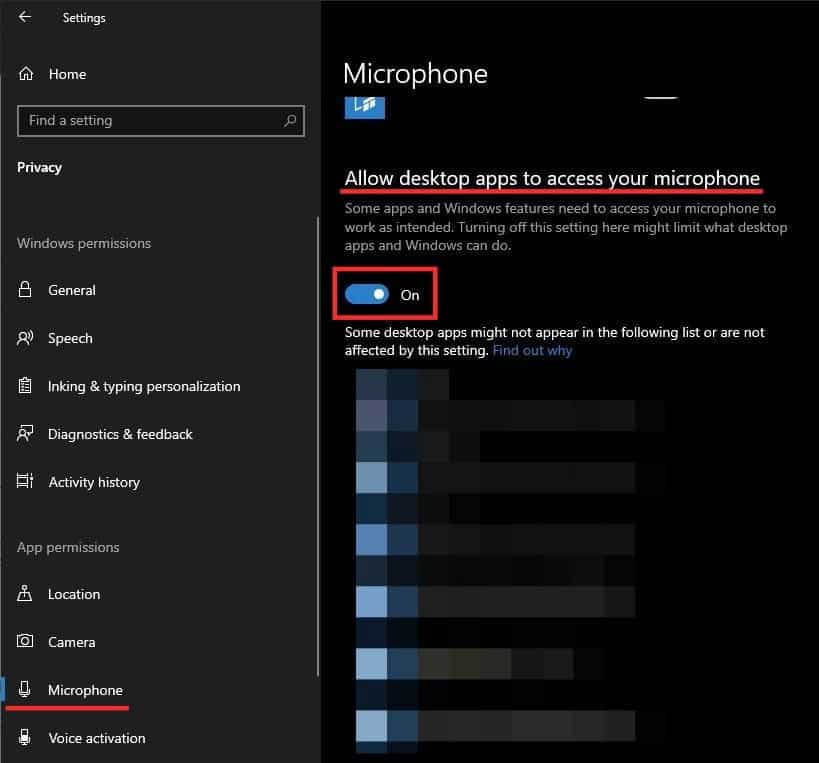Screen dimensions: 819x763
Task: Open Speech settings via its icon
Action: [x=27, y=338]
